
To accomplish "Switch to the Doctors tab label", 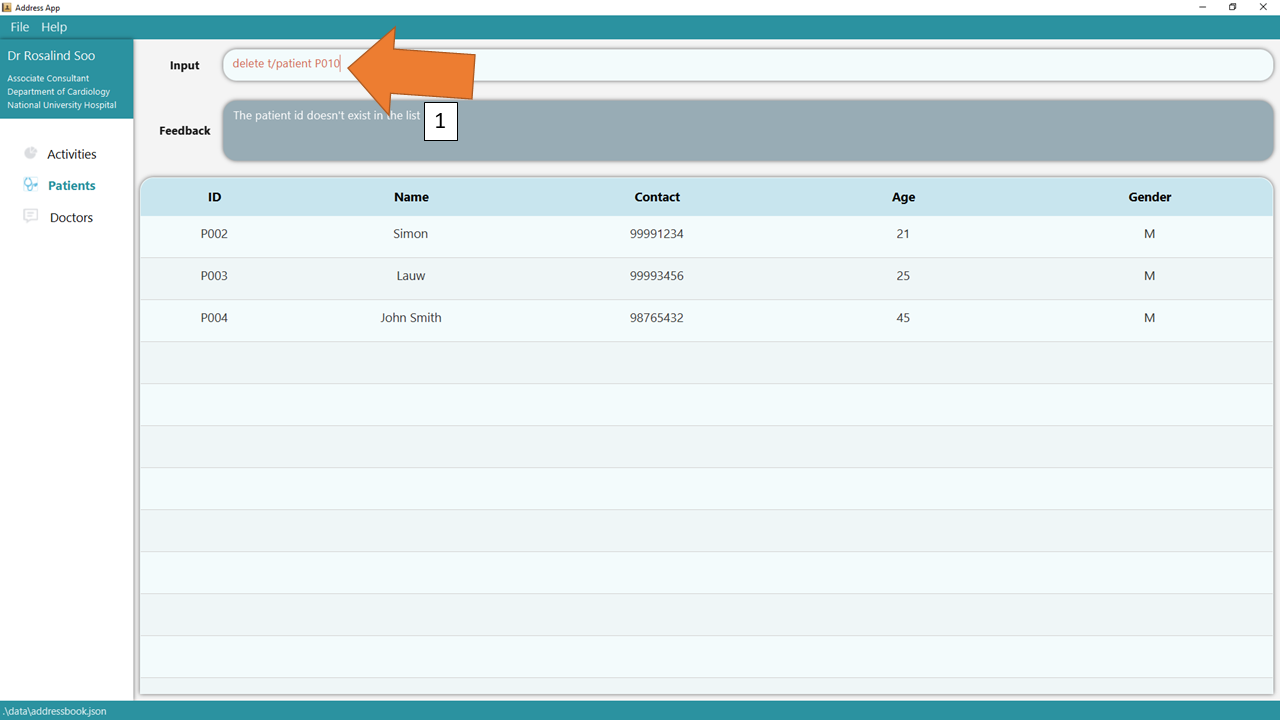I will click(71, 217).
